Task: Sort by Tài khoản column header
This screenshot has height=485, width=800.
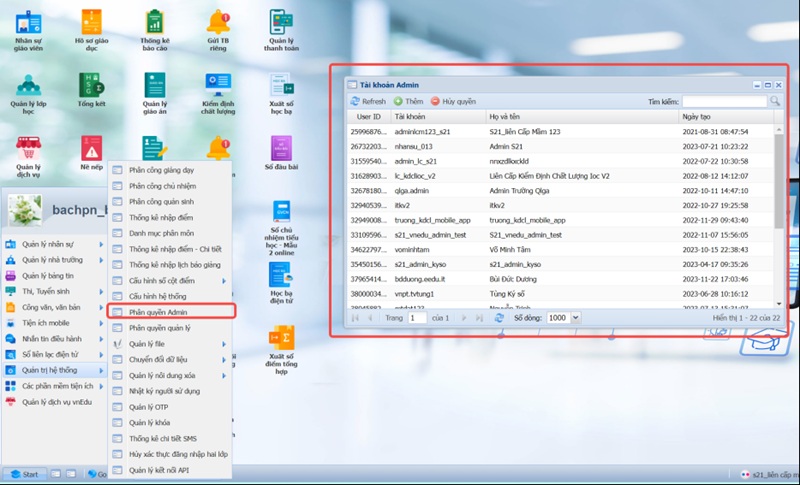Action: click(x=438, y=117)
